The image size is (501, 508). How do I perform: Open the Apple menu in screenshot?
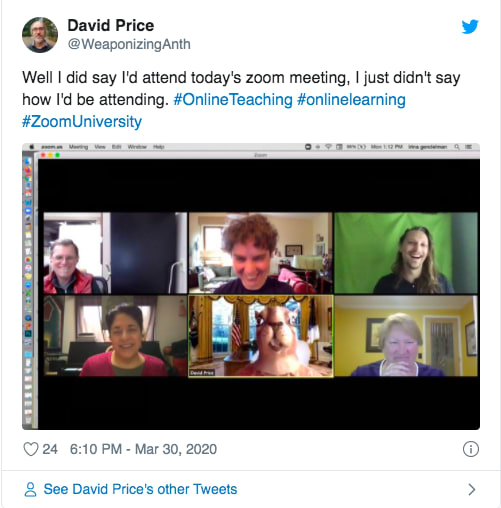click(32, 147)
